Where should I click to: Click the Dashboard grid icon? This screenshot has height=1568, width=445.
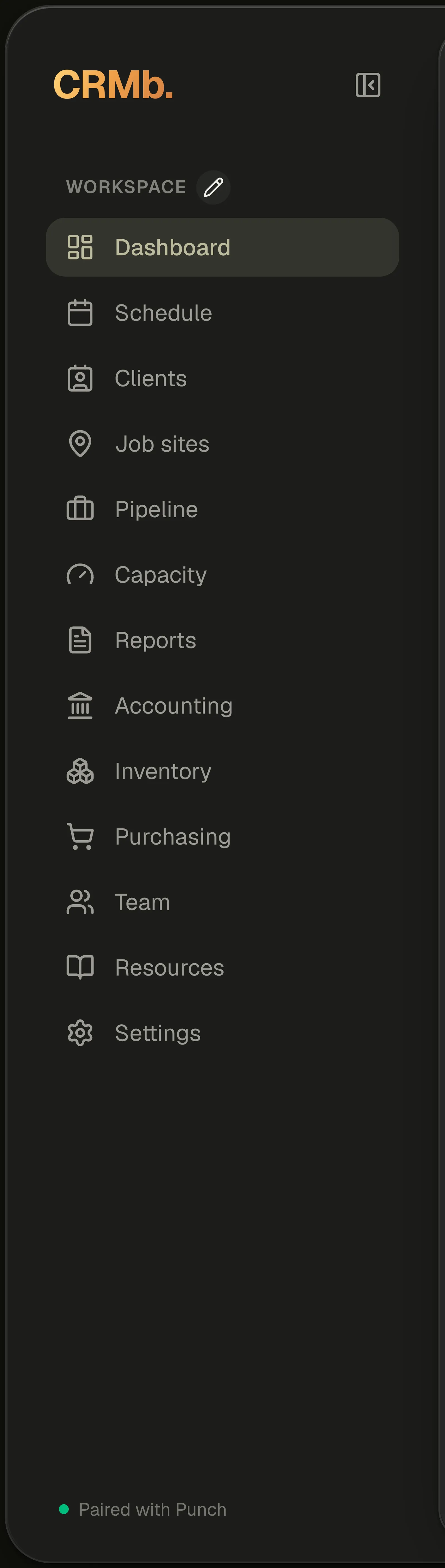tap(80, 247)
